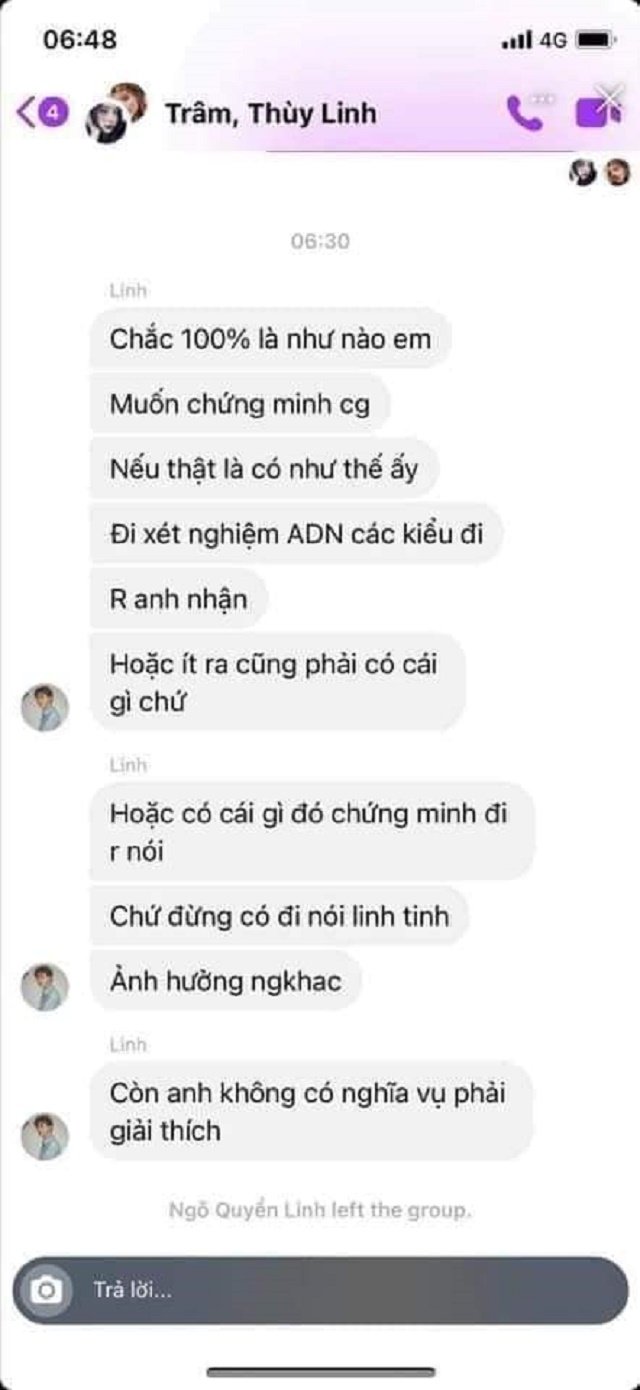Select message 'Chứ đừng có đi nói linh tinh'
640x1390 pixels.
pyautogui.click(x=279, y=916)
